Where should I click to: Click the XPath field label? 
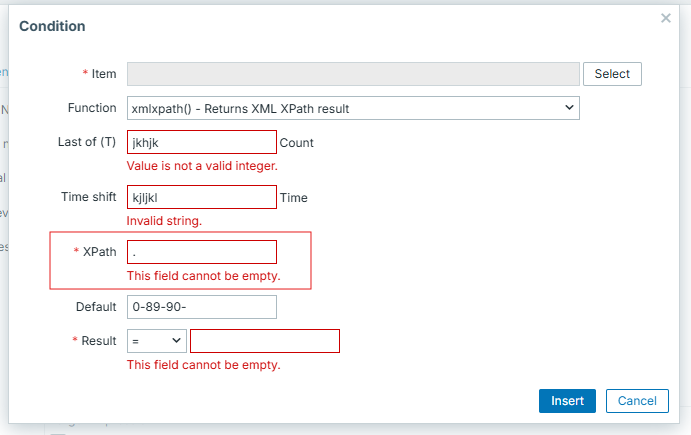[x=100, y=252]
